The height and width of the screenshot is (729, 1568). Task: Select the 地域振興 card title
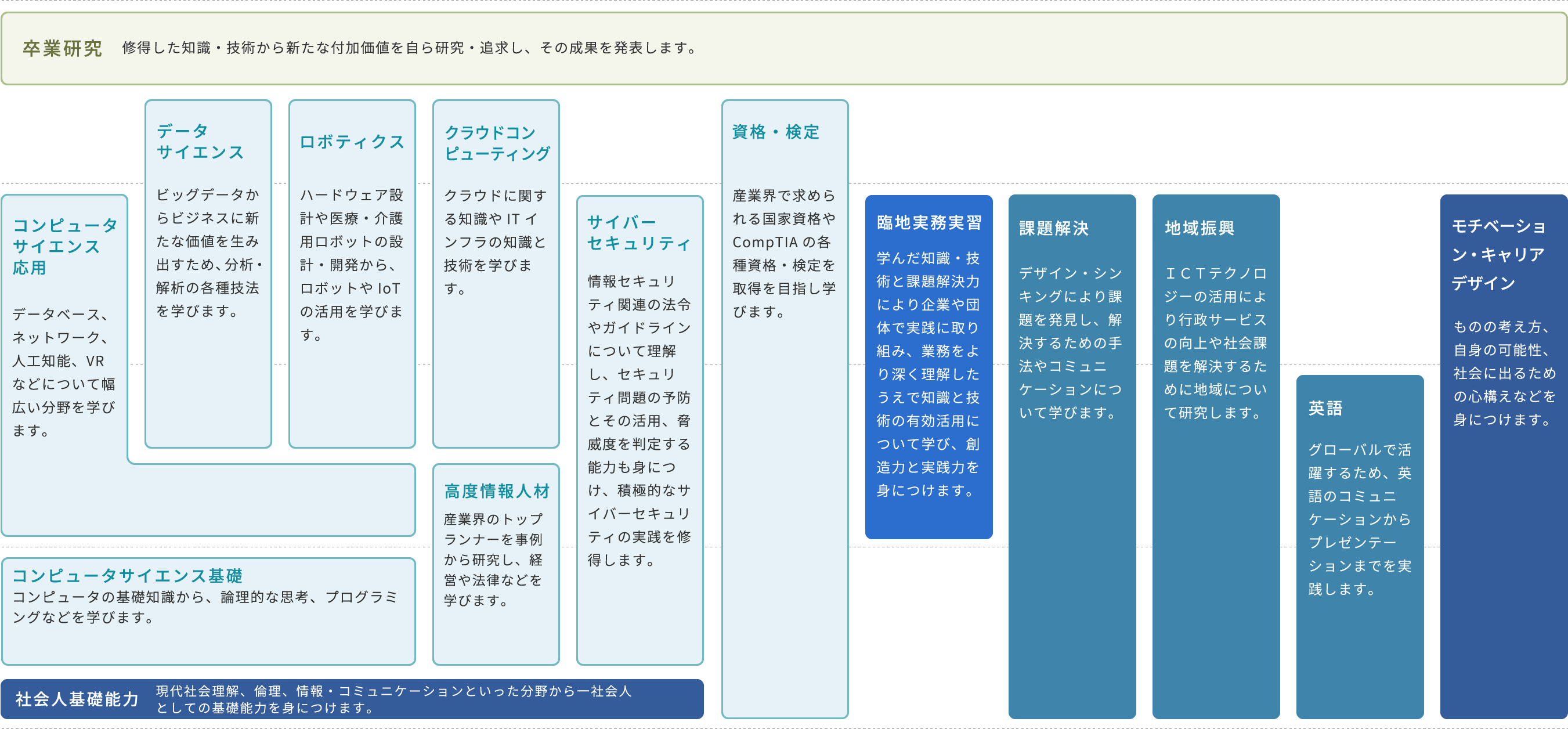1199,228
